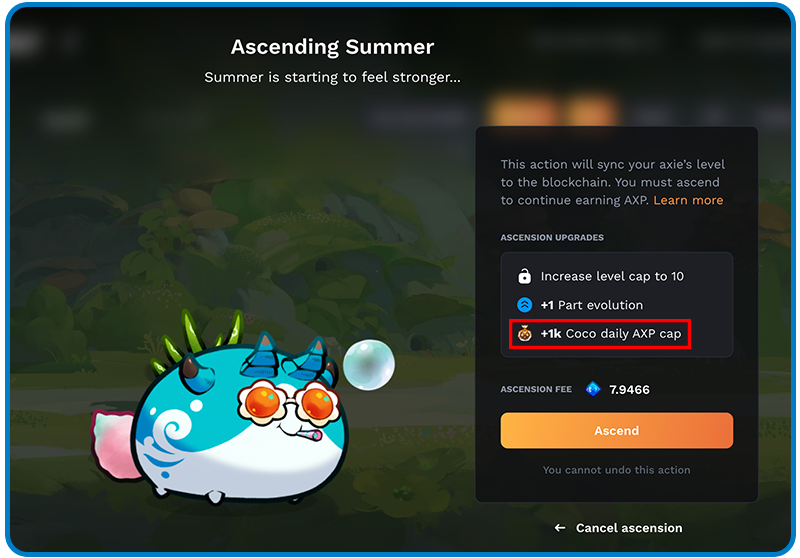Open the Learn more link
800x558 pixels.
[x=688, y=200]
